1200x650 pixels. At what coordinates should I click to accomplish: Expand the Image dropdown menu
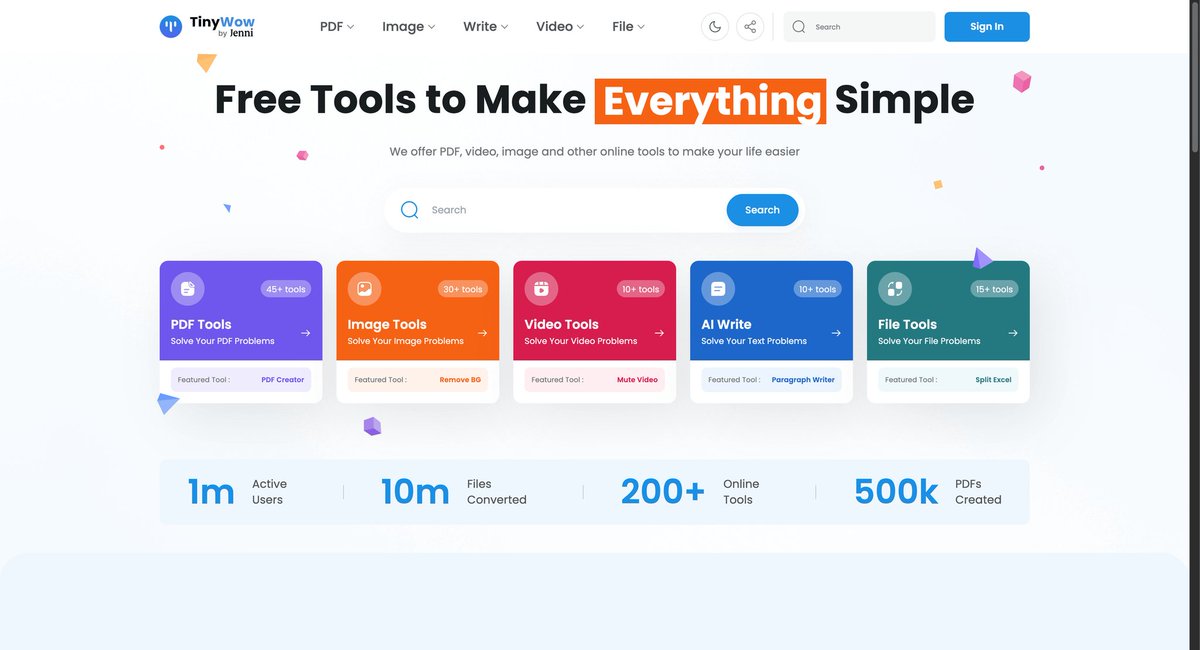click(x=408, y=27)
